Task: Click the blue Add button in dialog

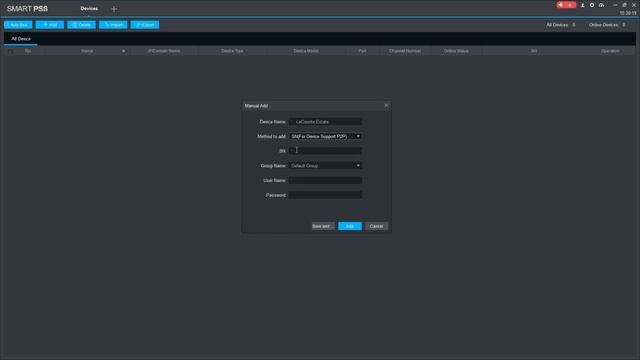Action: click(350, 226)
